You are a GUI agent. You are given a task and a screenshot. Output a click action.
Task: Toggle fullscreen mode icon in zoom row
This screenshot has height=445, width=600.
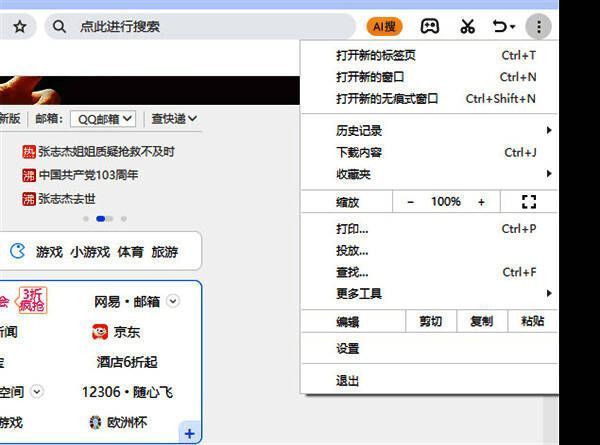pyautogui.click(x=529, y=202)
